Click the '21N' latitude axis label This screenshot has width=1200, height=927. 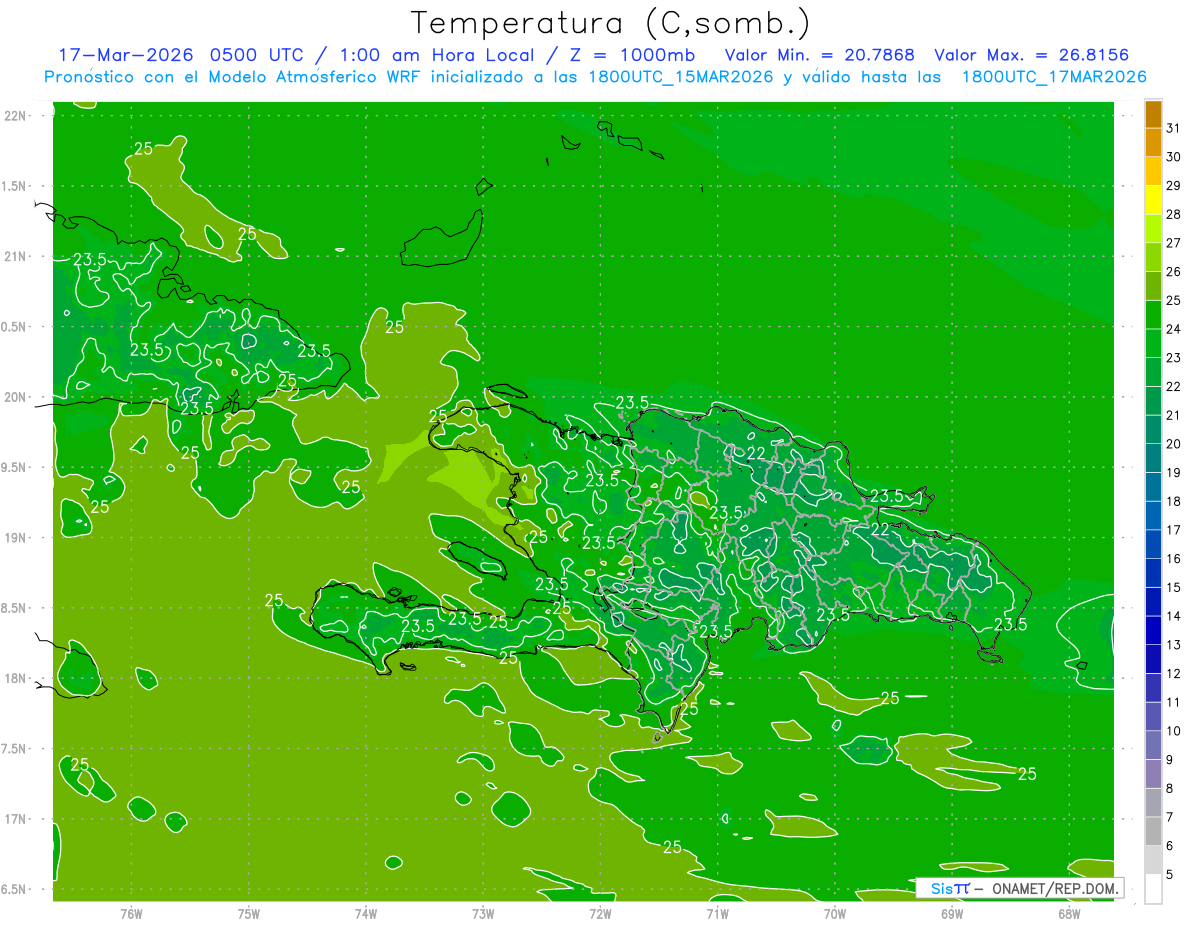15,256
